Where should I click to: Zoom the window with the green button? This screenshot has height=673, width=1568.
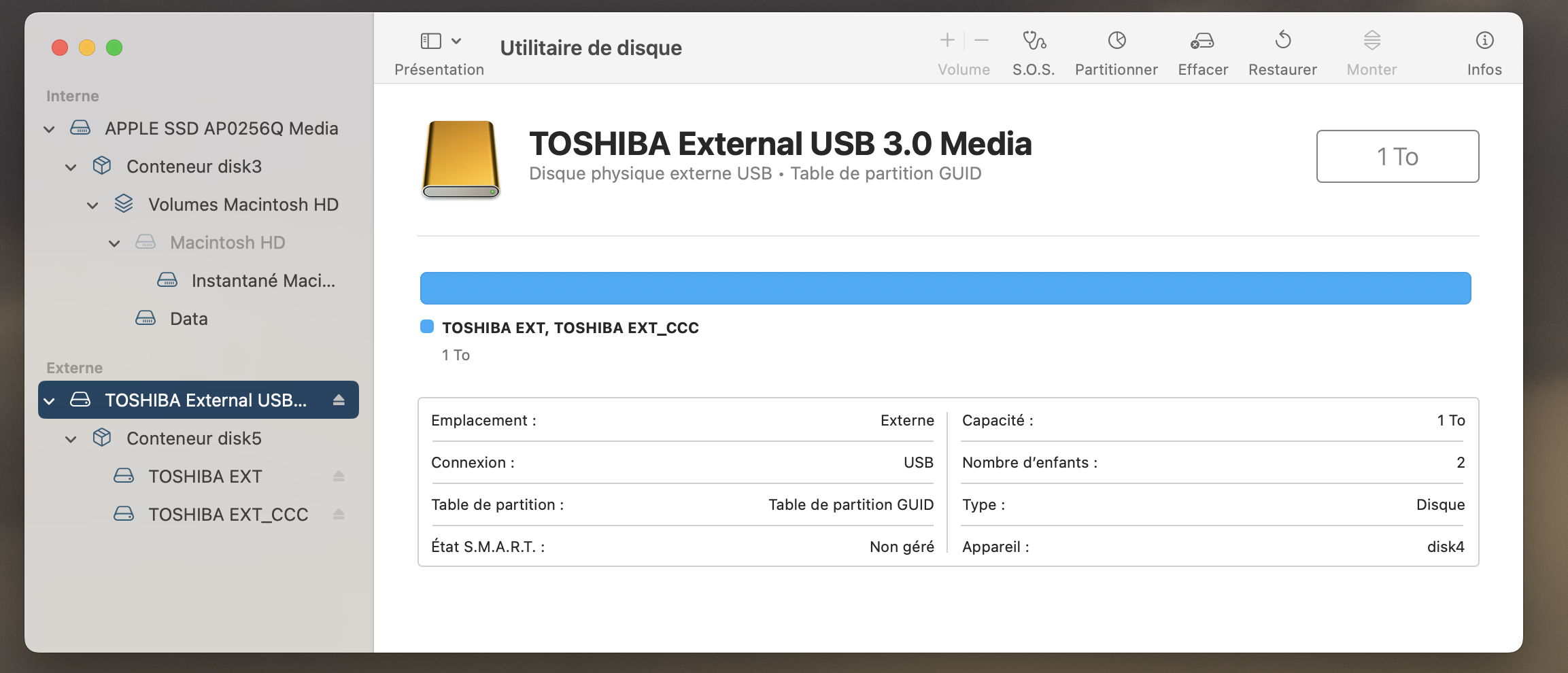(114, 48)
